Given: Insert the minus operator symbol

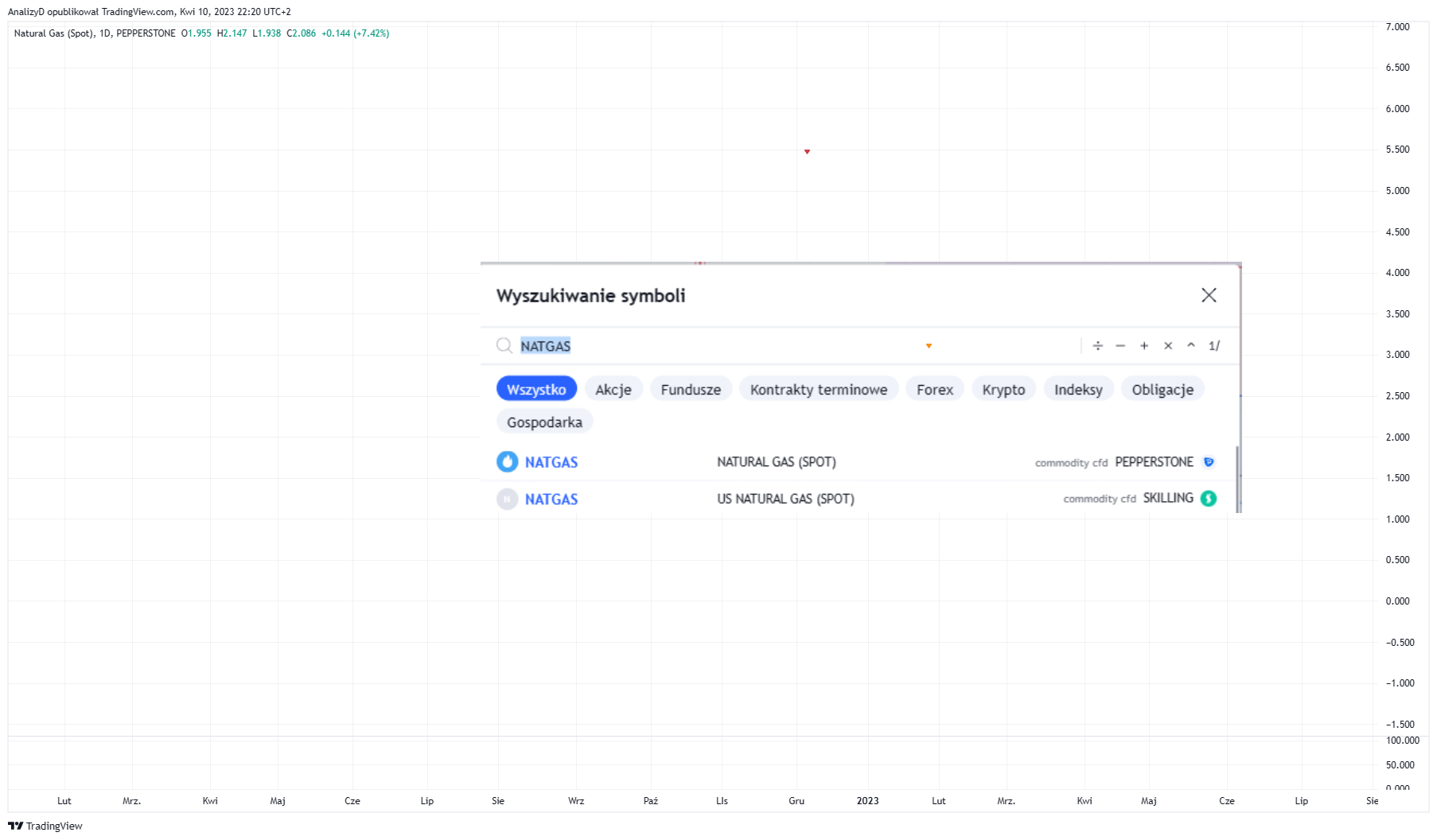Looking at the screenshot, I should [1120, 345].
